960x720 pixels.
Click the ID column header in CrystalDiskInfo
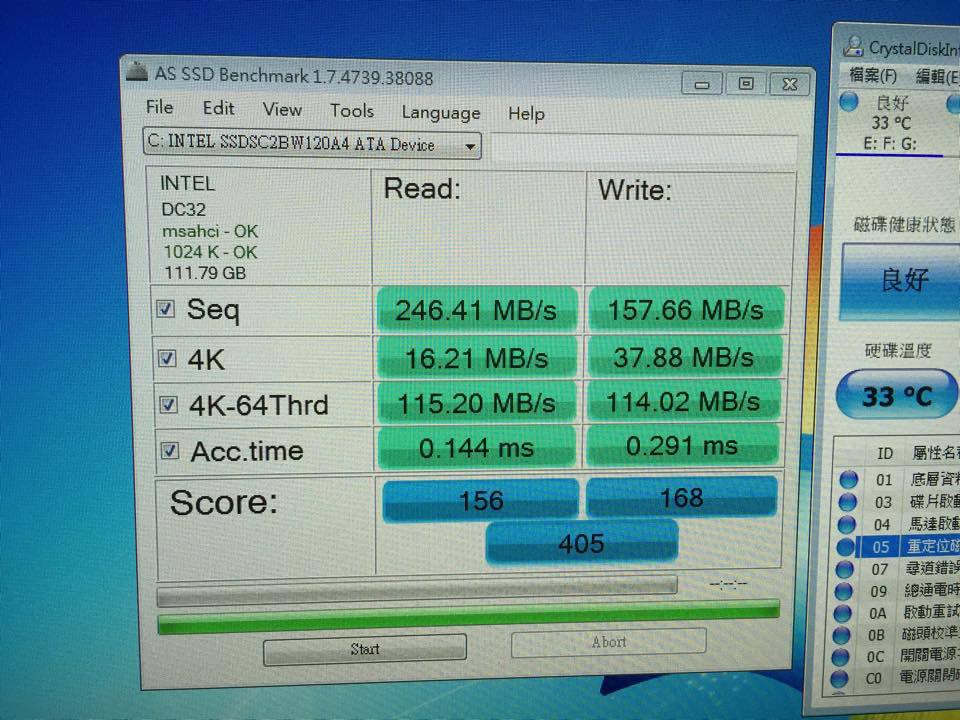[885, 453]
